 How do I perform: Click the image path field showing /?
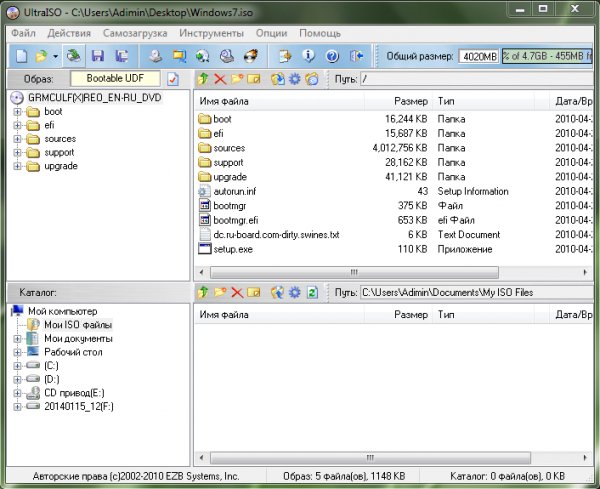point(477,79)
